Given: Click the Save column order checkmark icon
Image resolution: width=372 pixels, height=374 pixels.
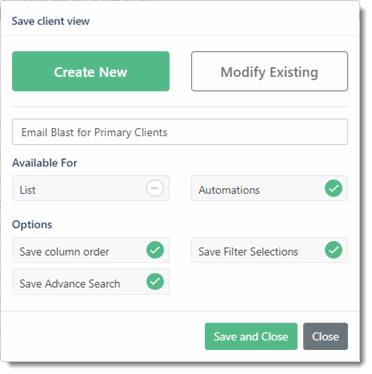Looking at the screenshot, I should [155, 250].
